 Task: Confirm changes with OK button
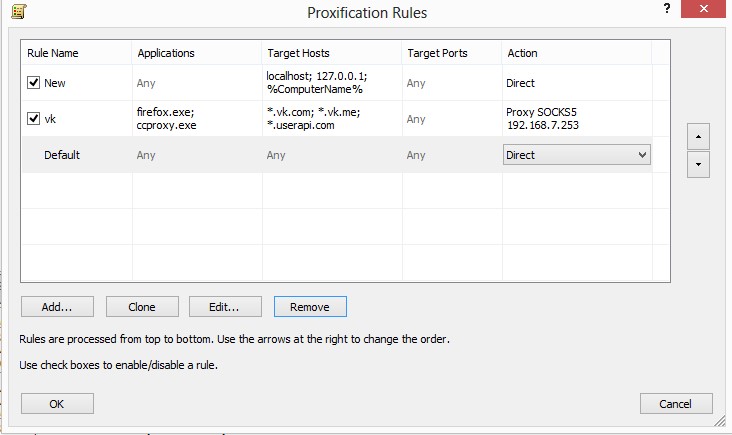point(57,403)
